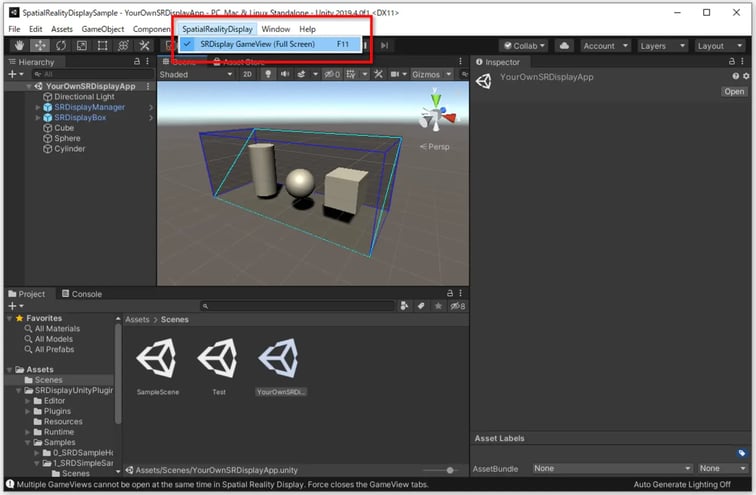The height and width of the screenshot is (495, 756).
Task: Open component editor tools in Scene toolbar
Action: 378,74
